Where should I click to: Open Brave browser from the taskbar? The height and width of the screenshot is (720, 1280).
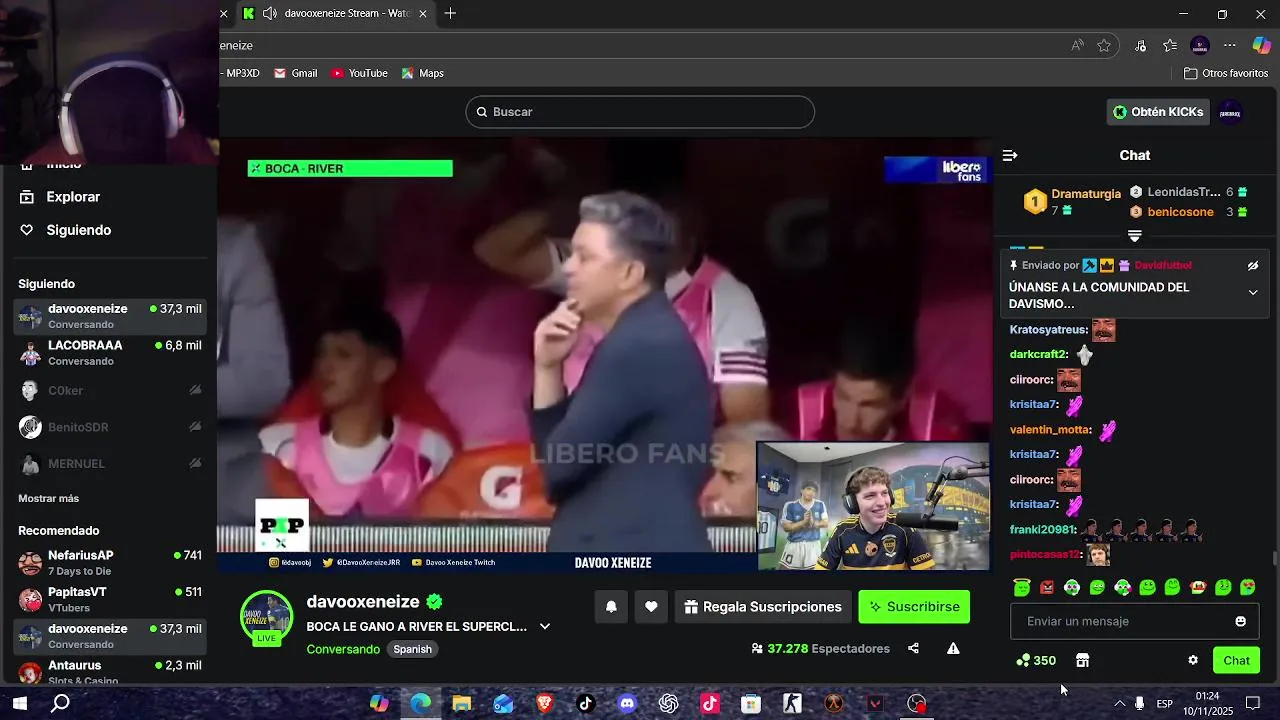pos(544,704)
